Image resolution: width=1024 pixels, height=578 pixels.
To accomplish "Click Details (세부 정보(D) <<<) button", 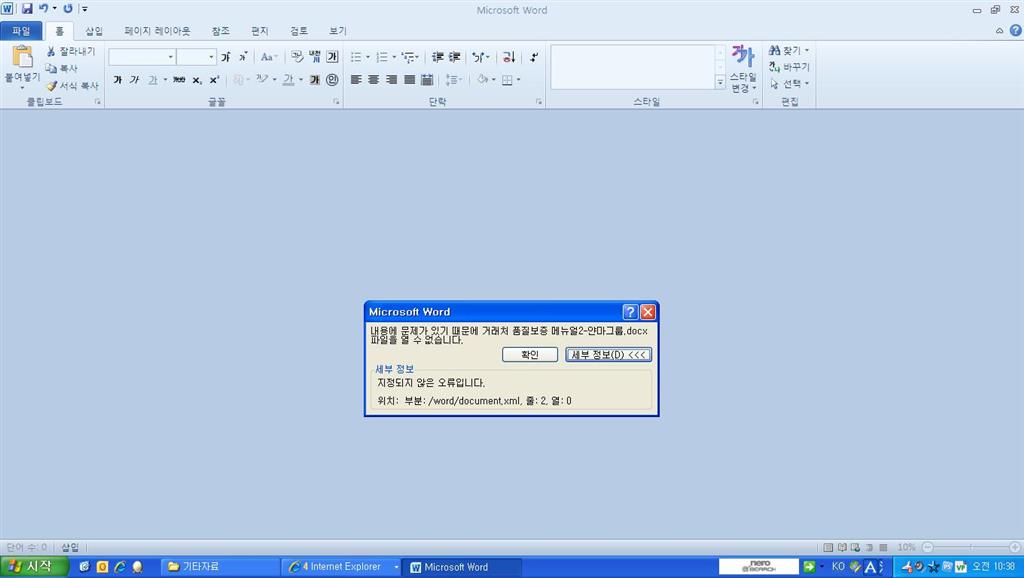I will coord(608,355).
